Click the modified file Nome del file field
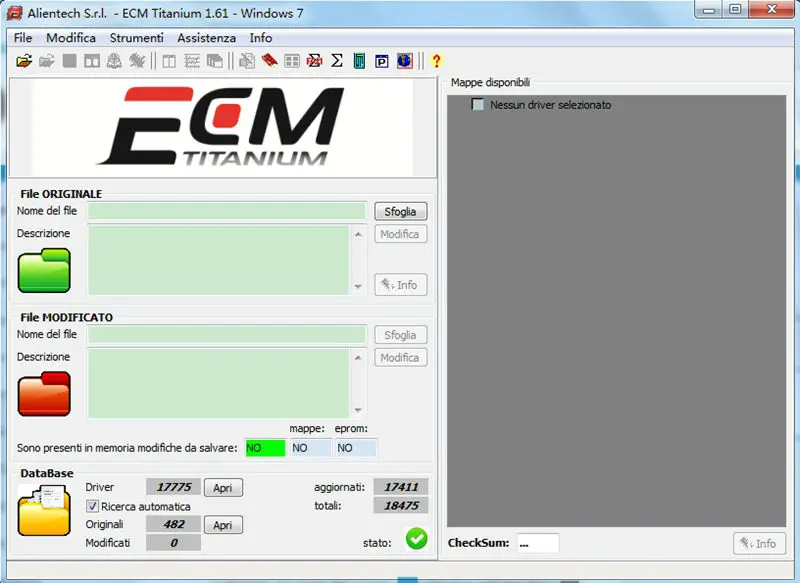Screen dimensions: 800x583 point(227,334)
